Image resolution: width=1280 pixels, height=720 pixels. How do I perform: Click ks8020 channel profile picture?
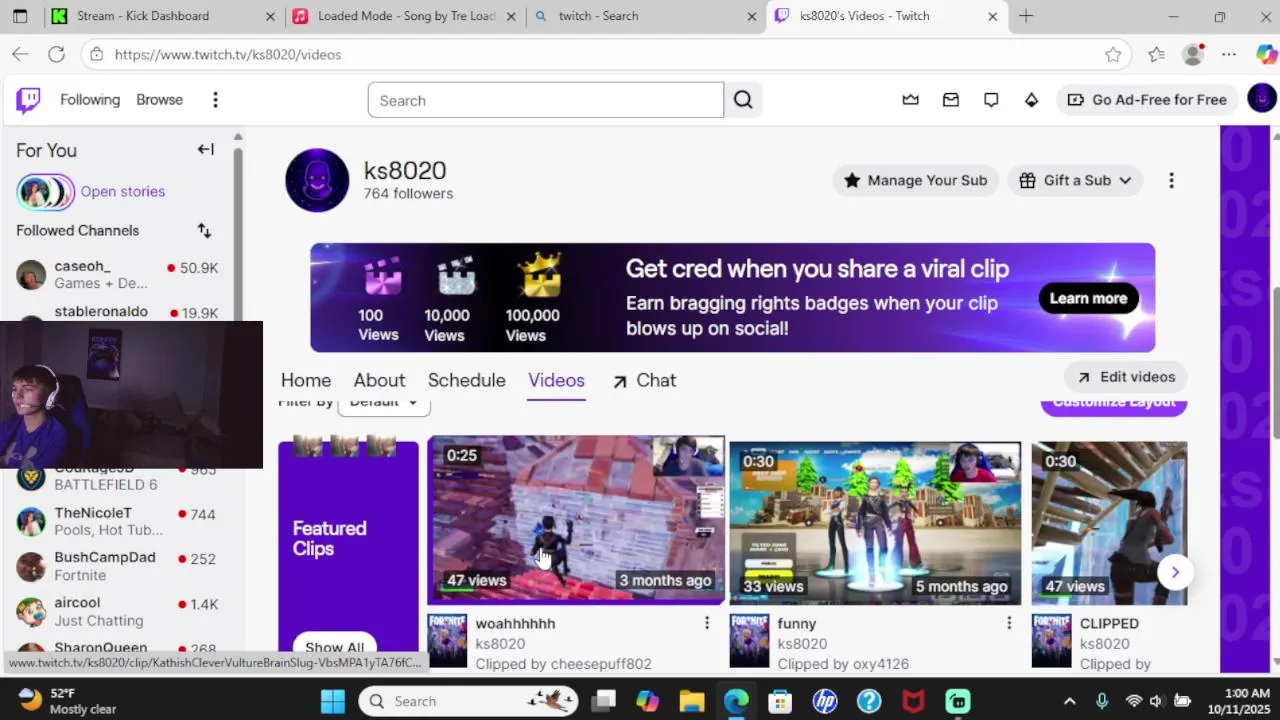point(317,180)
